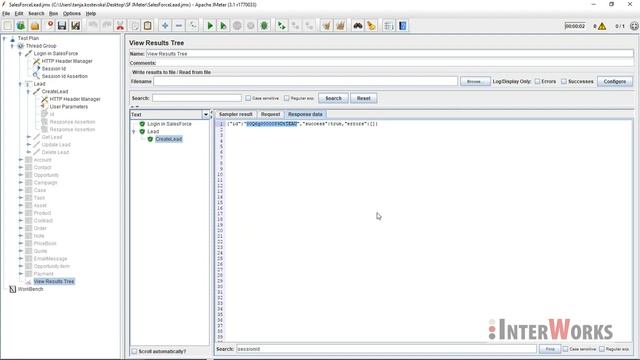
Task: Click the Copy toolbar icon
Action: tap(134, 26)
